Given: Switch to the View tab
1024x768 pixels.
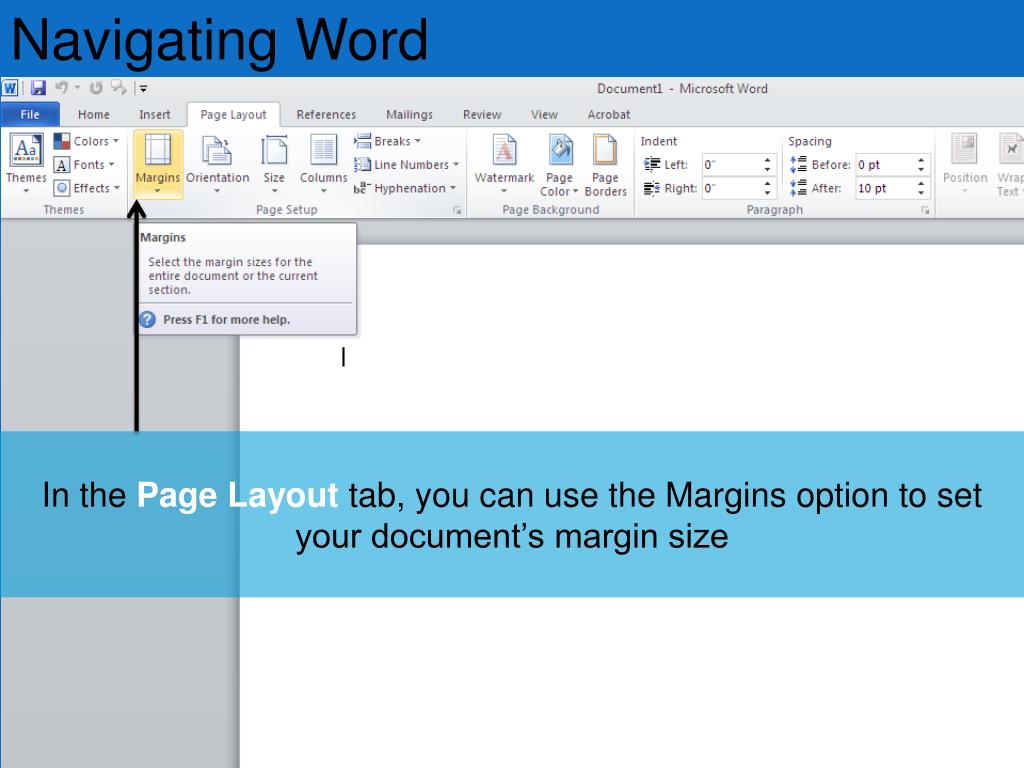Looking at the screenshot, I should (x=544, y=114).
